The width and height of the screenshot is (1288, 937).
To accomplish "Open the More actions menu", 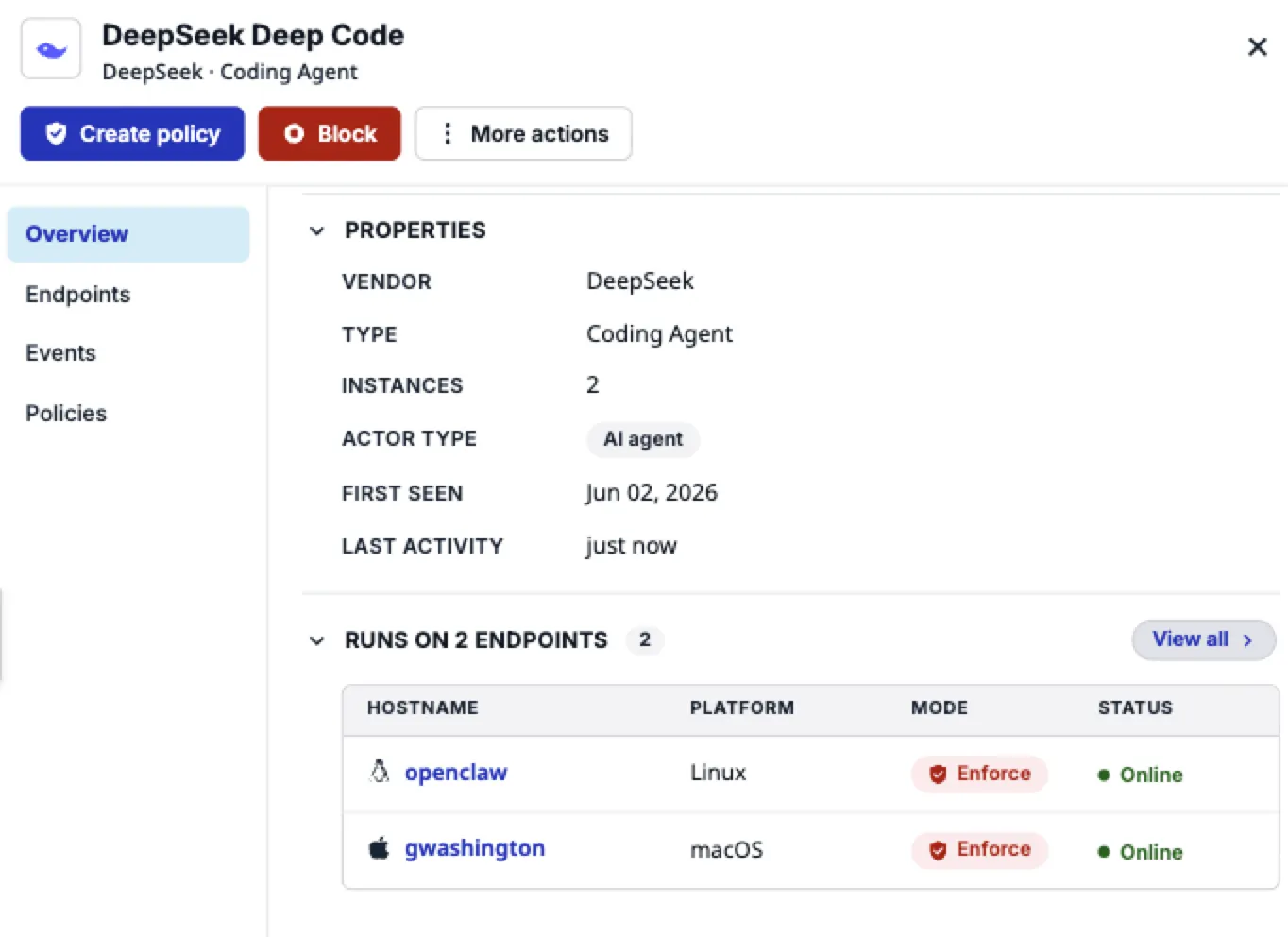I will 523,133.
